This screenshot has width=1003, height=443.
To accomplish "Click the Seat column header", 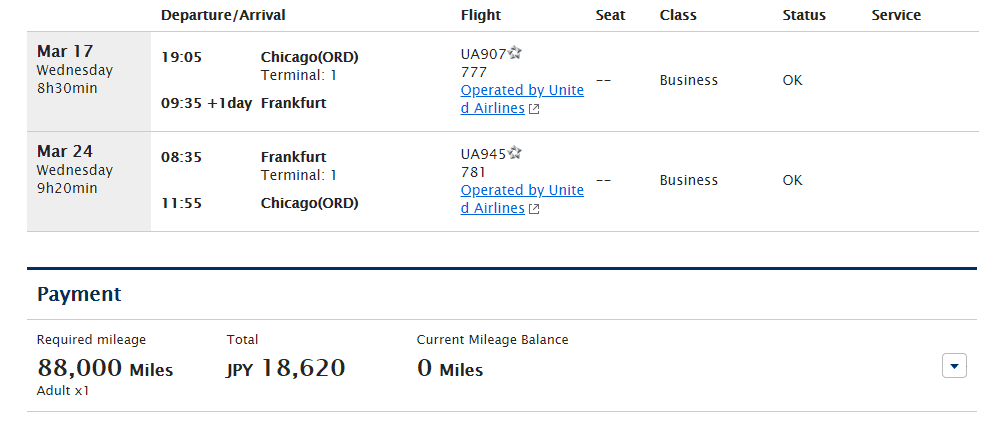I will tap(610, 15).
